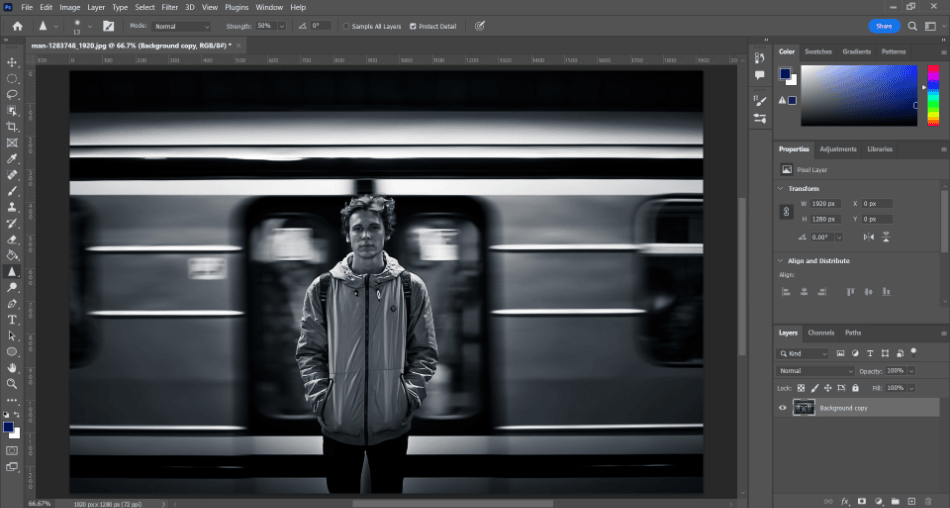This screenshot has height=508, width=950.
Task: Select the Clone Stamp tool
Action: [12, 207]
